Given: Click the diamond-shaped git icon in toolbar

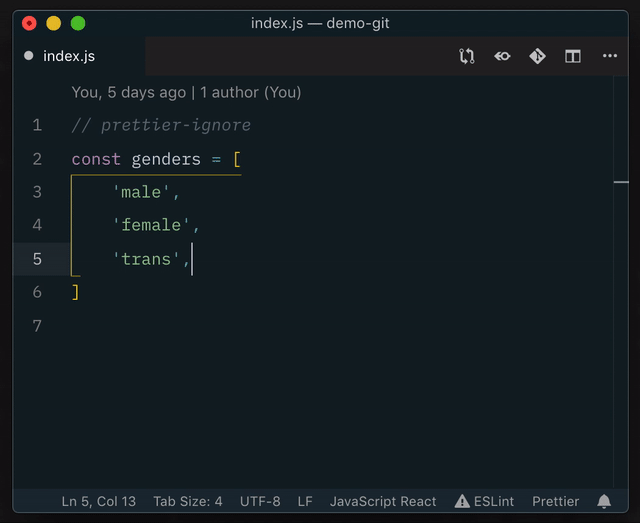Looking at the screenshot, I should [537, 56].
